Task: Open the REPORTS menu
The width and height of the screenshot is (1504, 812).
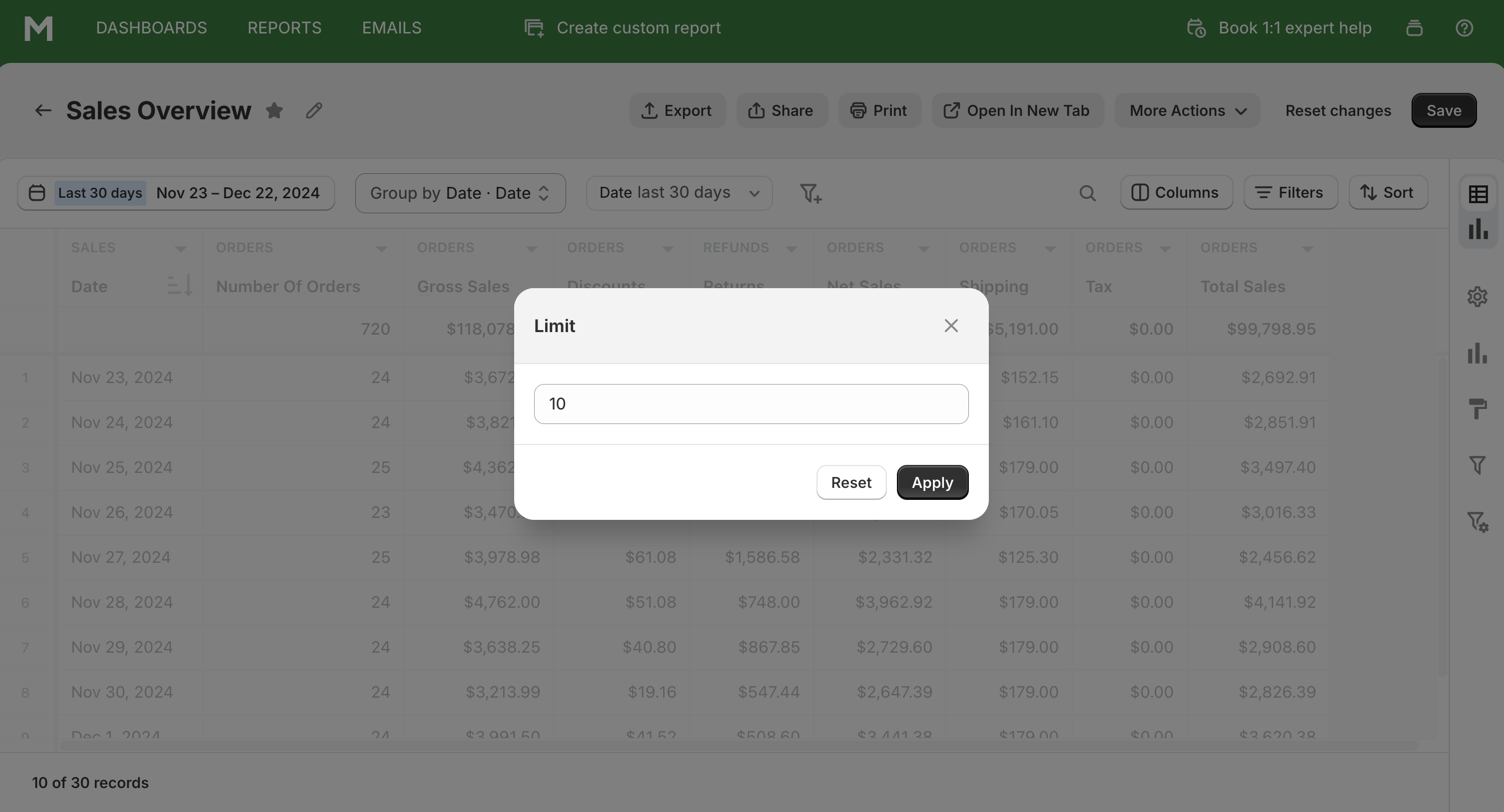Action: (x=284, y=28)
